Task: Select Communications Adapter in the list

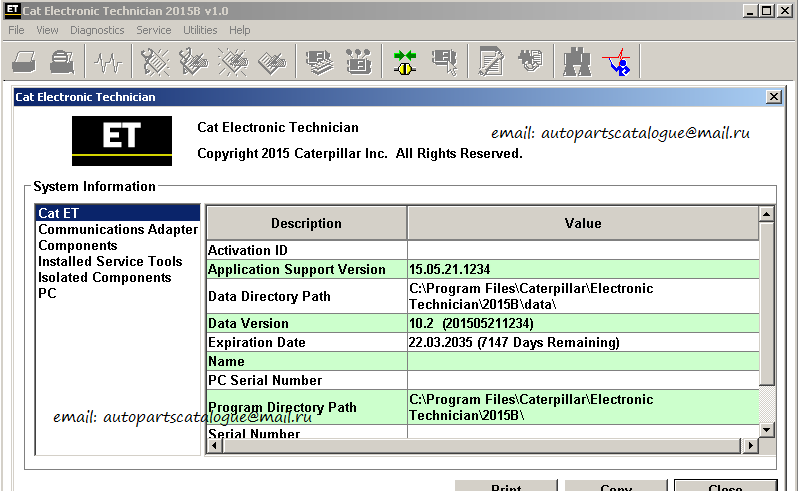Action: pyautogui.click(x=118, y=229)
